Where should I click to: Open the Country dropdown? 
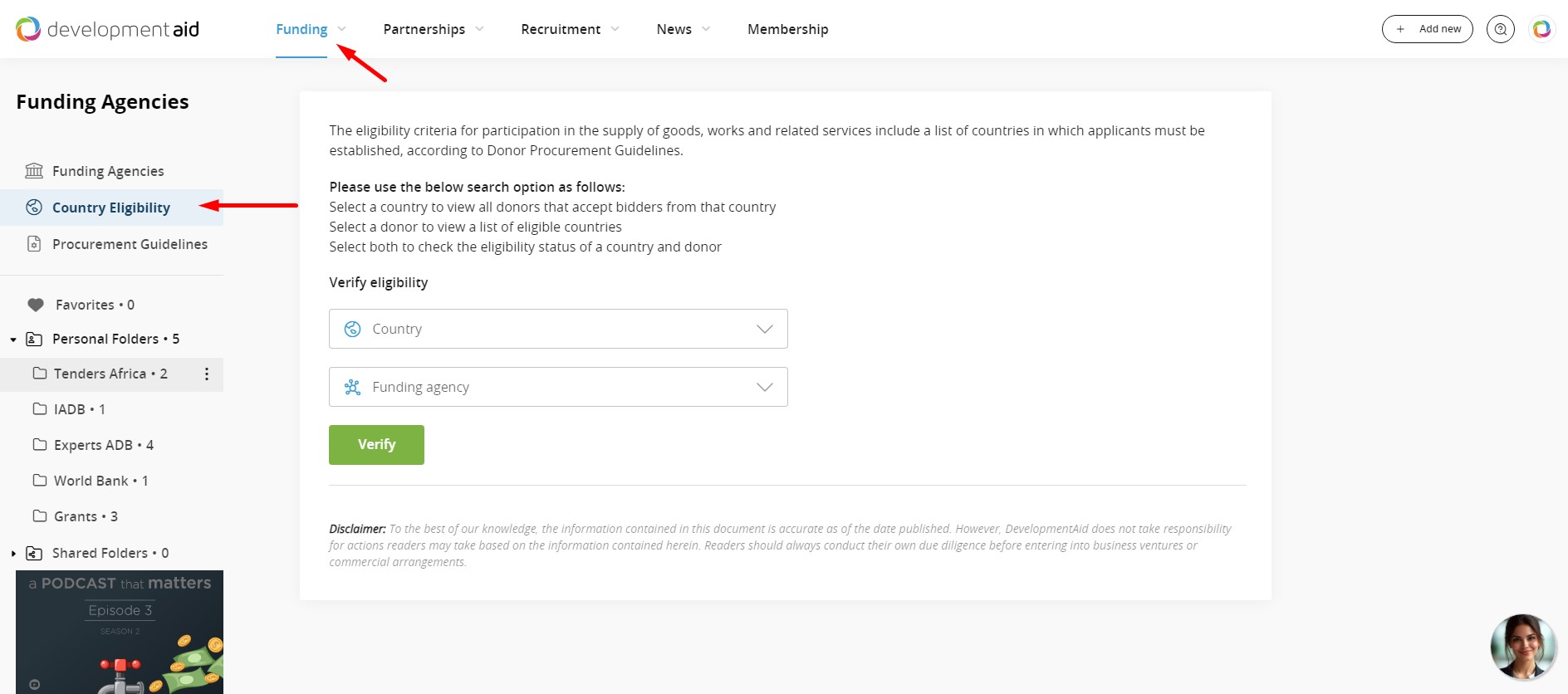pyautogui.click(x=558, y=329)
